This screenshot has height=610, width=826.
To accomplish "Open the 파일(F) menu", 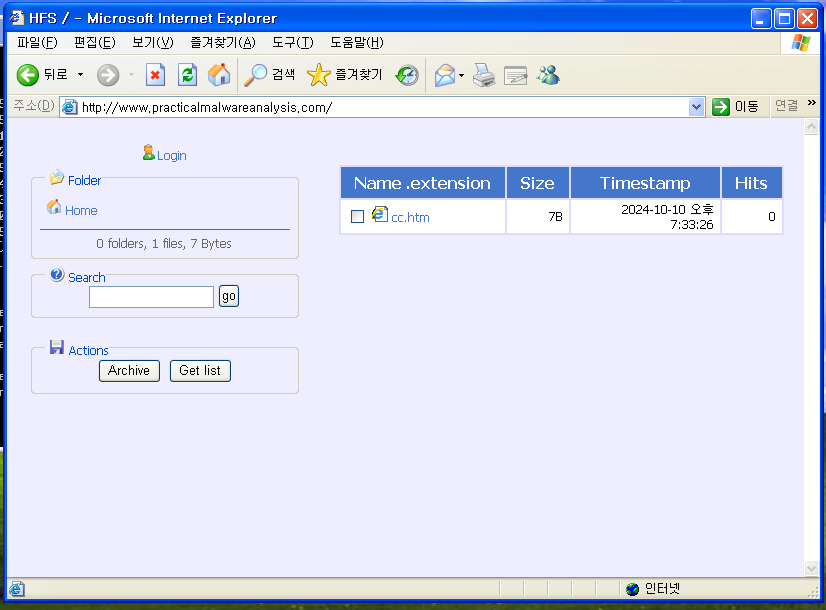I will pyautogui.click(x=37, y=42).
